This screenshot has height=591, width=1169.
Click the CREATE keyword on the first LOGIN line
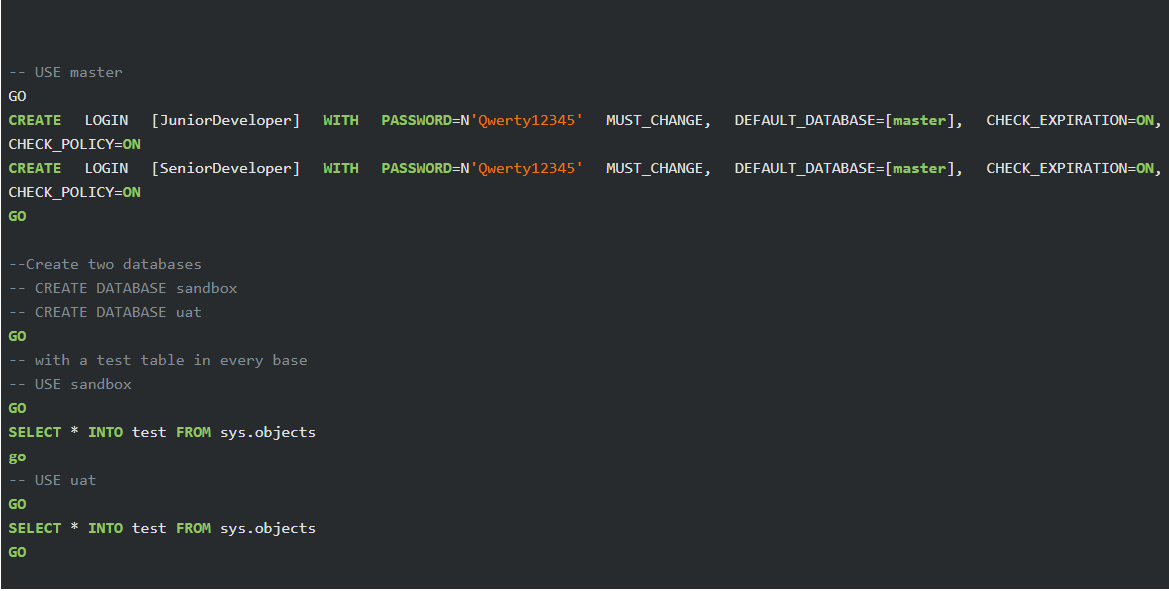[35, 119]
